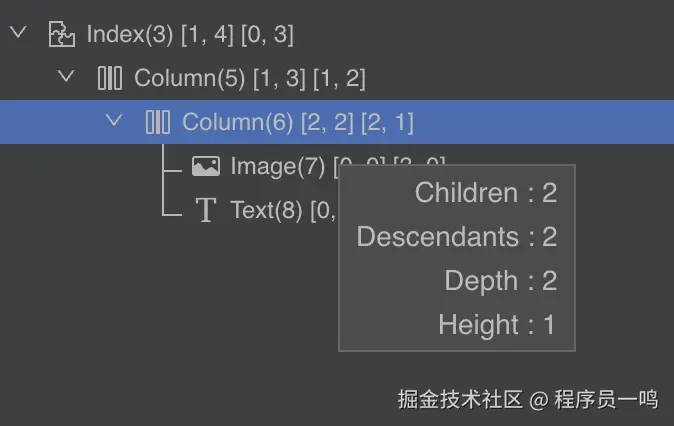Click the "Height : 1" tooltip line
This screenshot has height=426, width=674.
pos(497,325)
